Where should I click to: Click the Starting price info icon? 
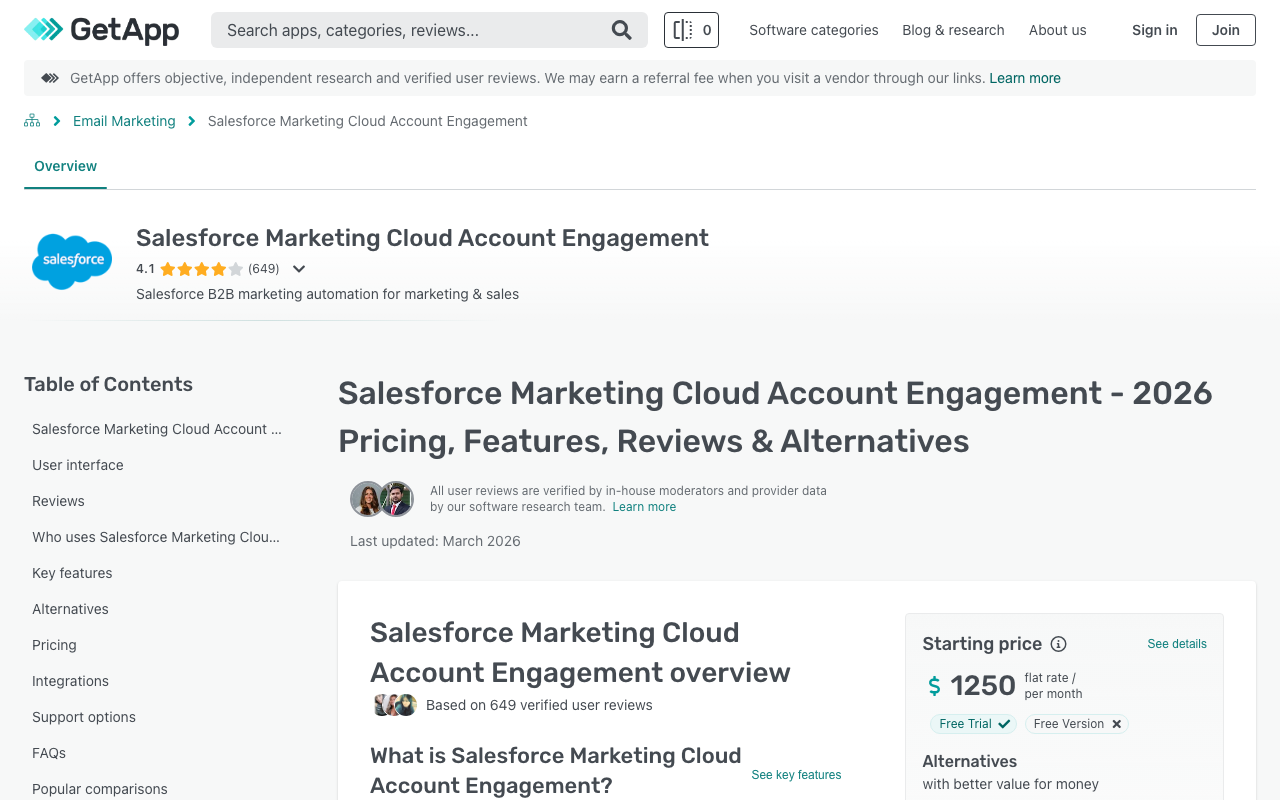tap(1058, 644)
